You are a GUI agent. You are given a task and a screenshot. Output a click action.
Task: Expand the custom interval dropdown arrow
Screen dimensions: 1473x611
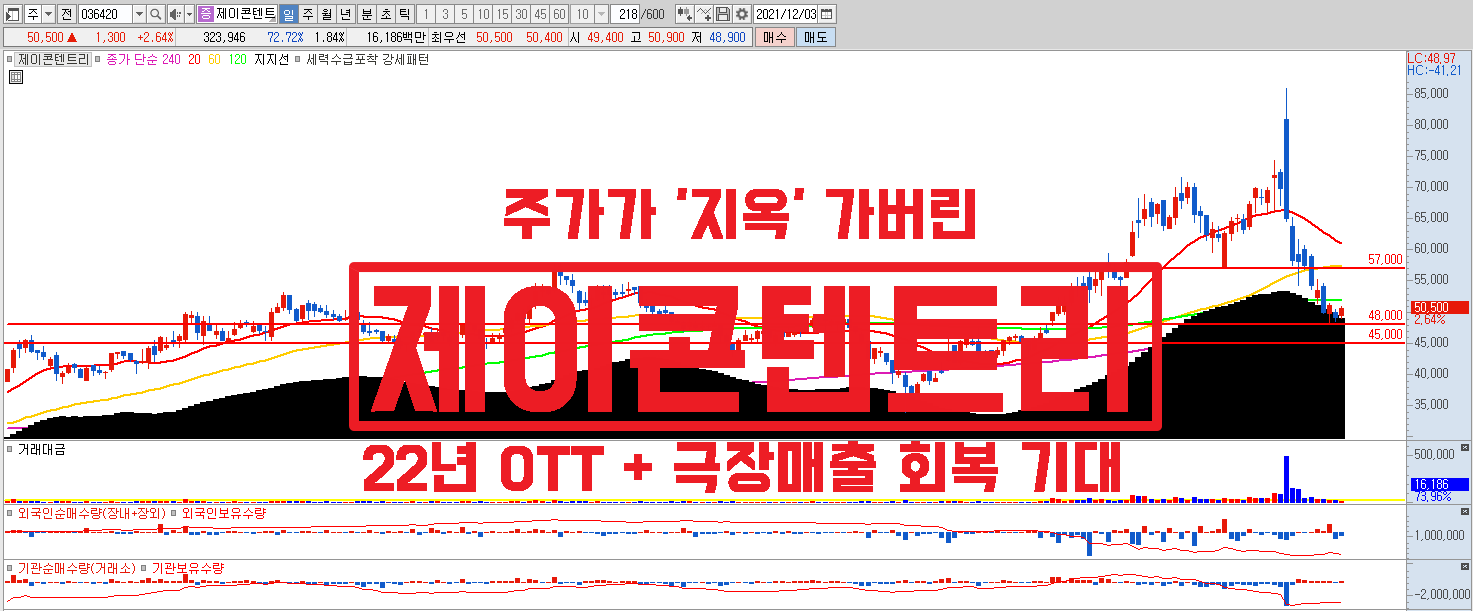600,14
